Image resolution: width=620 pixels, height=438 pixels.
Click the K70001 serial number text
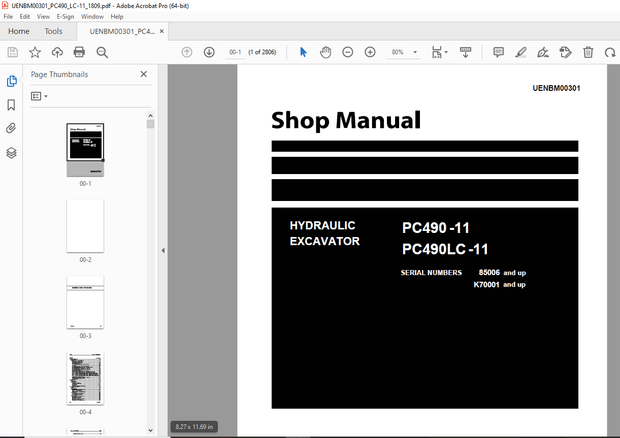coord(486,285)
